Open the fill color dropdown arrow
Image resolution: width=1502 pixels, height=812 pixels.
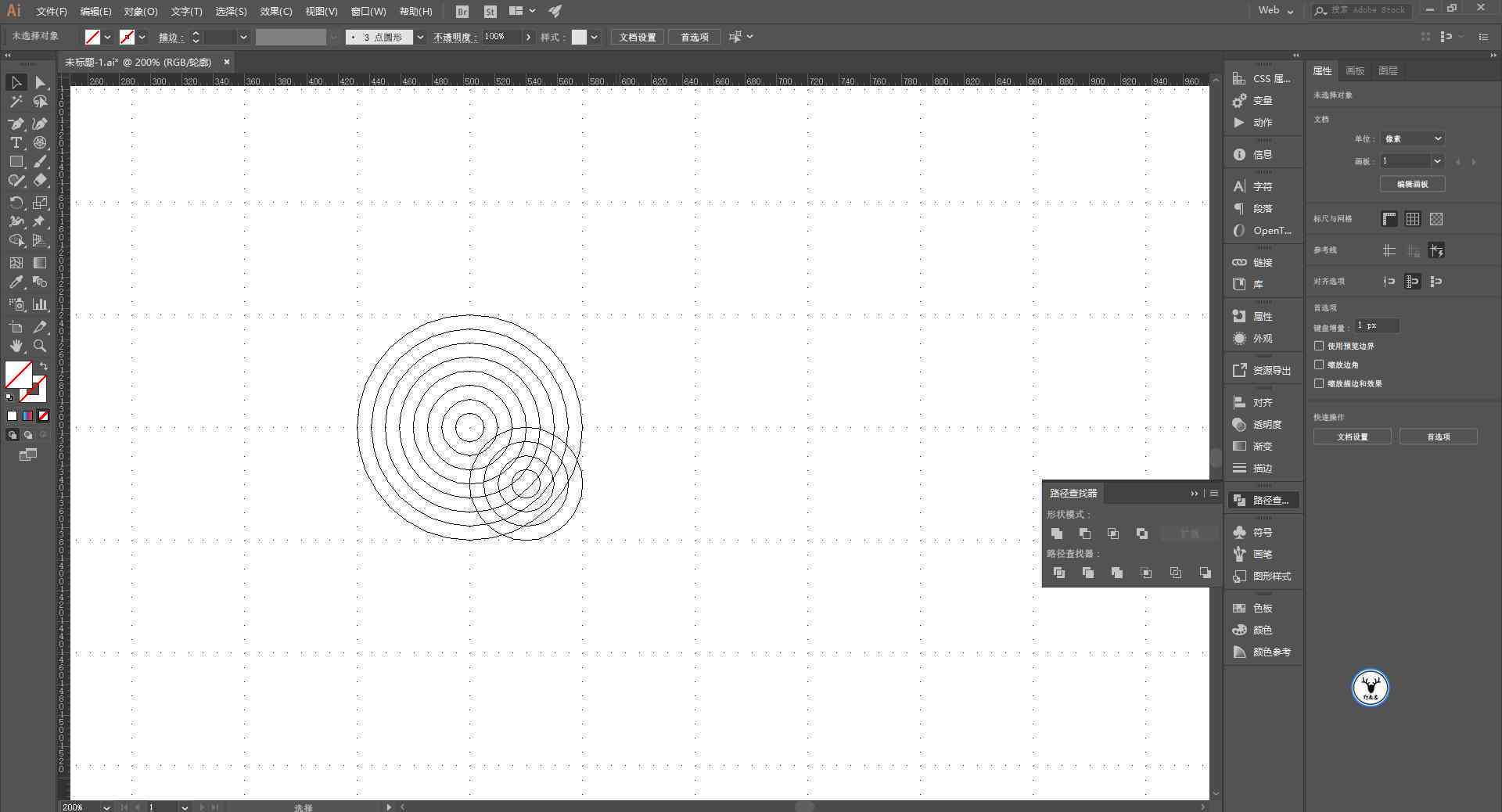point(108,37)
